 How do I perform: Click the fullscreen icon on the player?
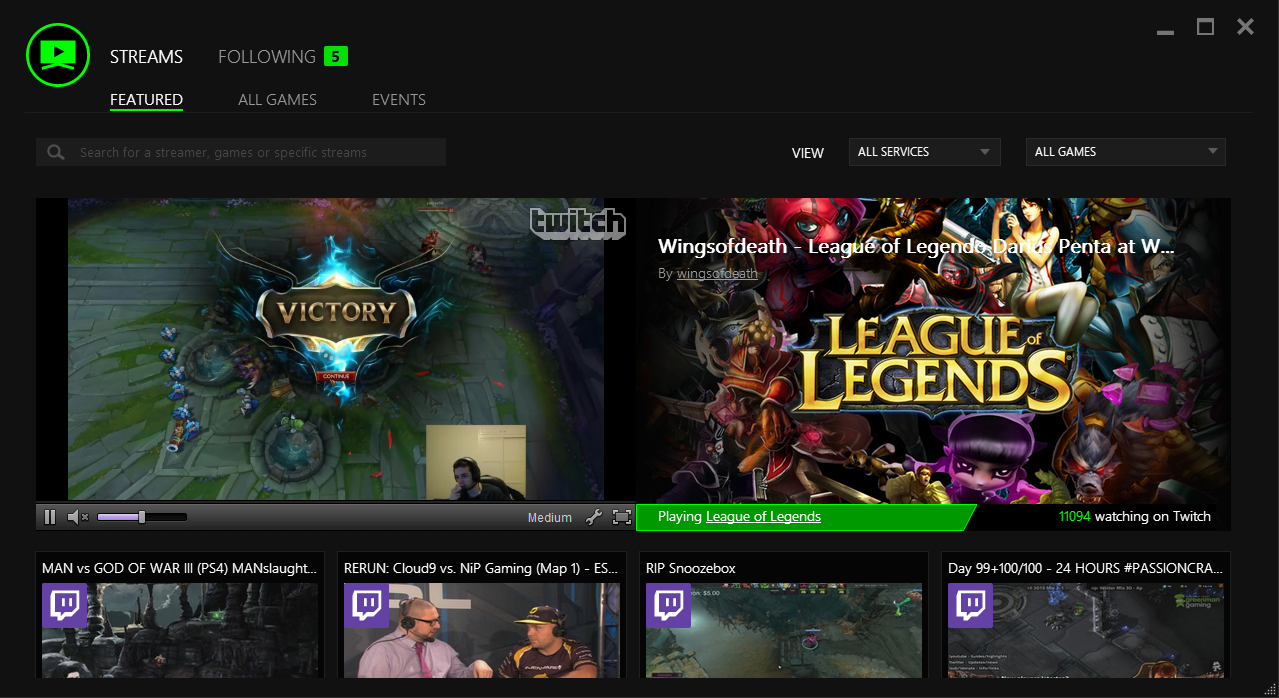621,517
